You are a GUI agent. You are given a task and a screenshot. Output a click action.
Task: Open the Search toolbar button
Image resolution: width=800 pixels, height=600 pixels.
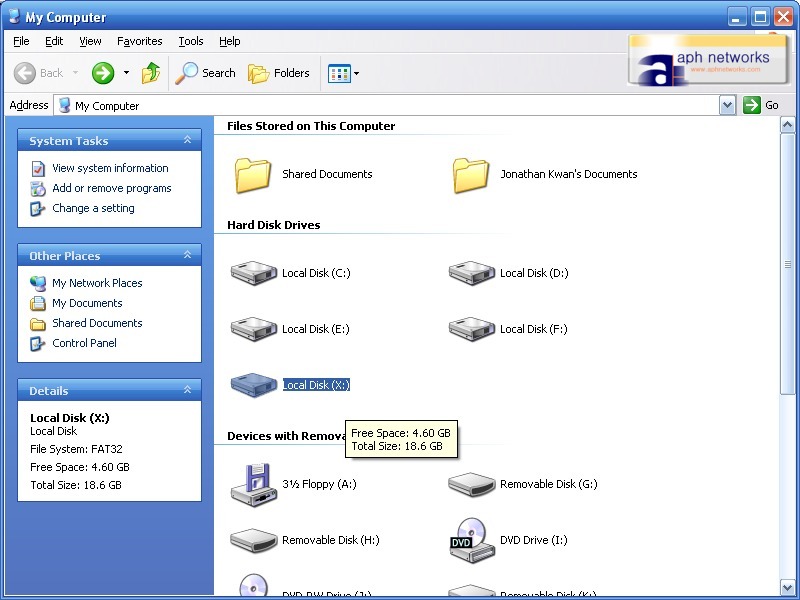click(x=205, y=73)
